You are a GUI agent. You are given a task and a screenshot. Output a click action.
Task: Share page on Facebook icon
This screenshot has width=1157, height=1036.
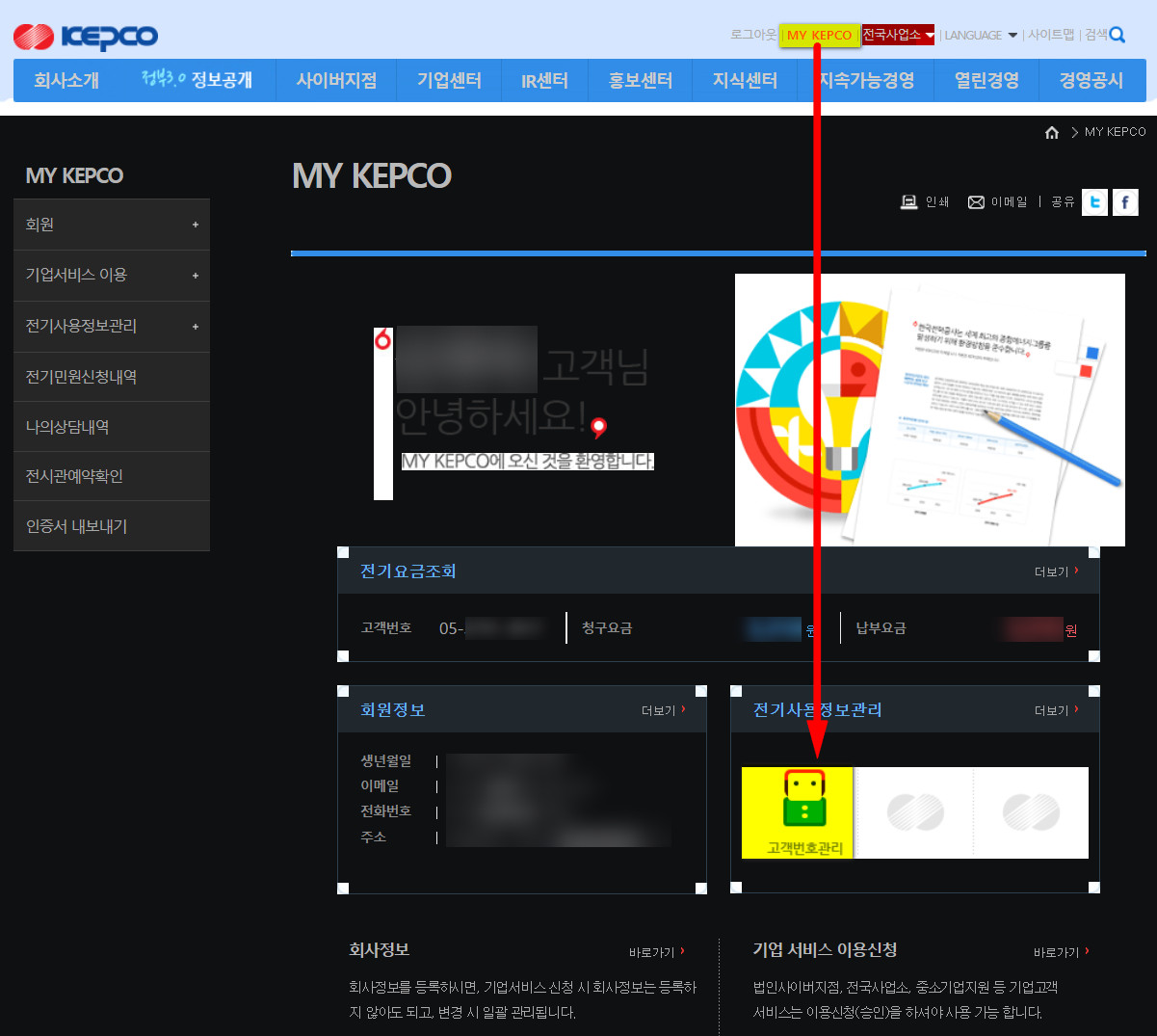[1125, 202]
